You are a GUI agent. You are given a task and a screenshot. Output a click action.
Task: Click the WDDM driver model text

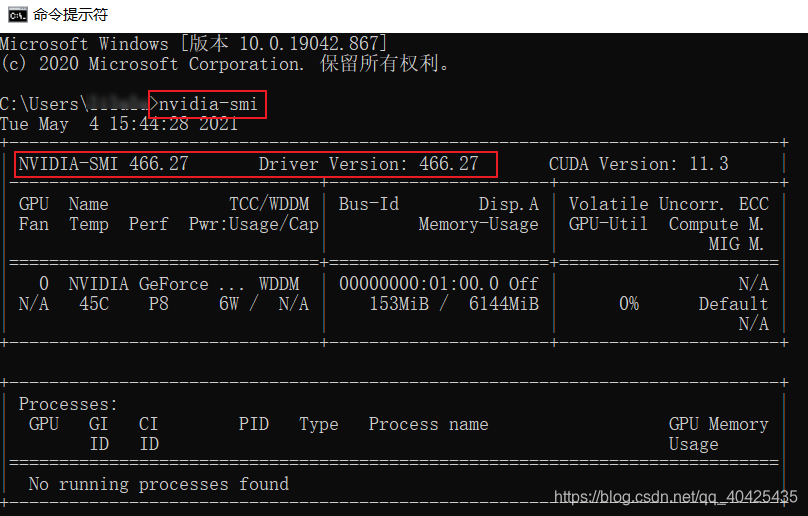[279, 284]
